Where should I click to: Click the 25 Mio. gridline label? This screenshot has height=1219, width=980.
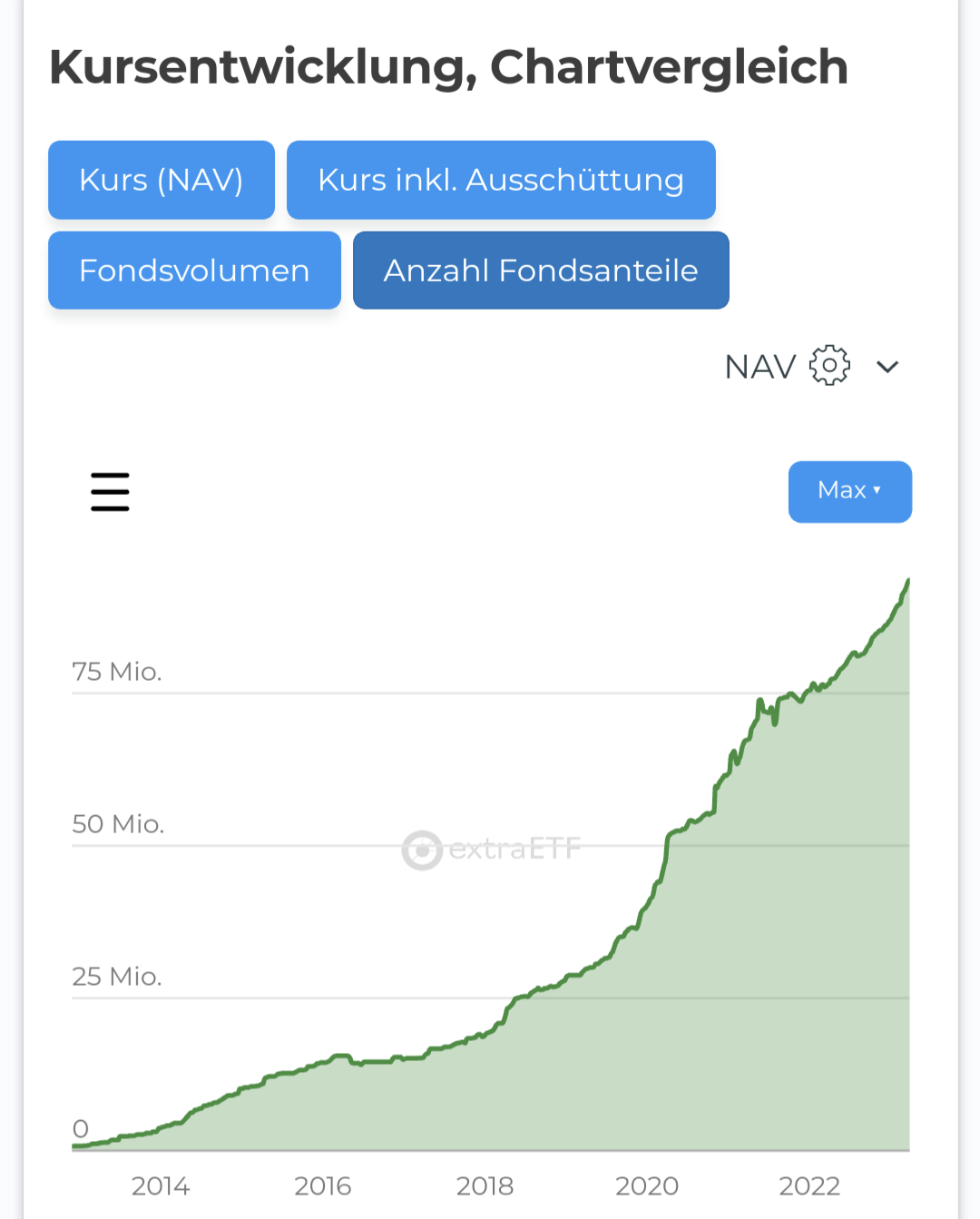click(x=117, y=977)
